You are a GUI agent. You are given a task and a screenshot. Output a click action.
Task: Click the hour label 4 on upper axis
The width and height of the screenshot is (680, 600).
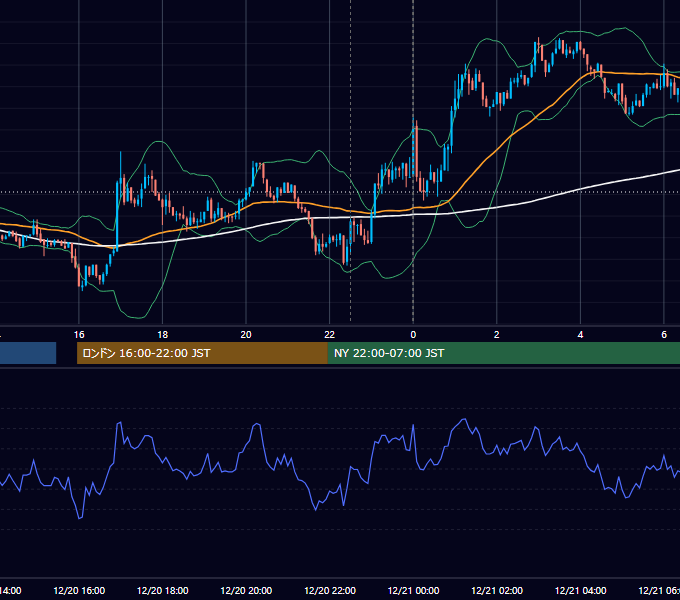click(x=580, y=335)
